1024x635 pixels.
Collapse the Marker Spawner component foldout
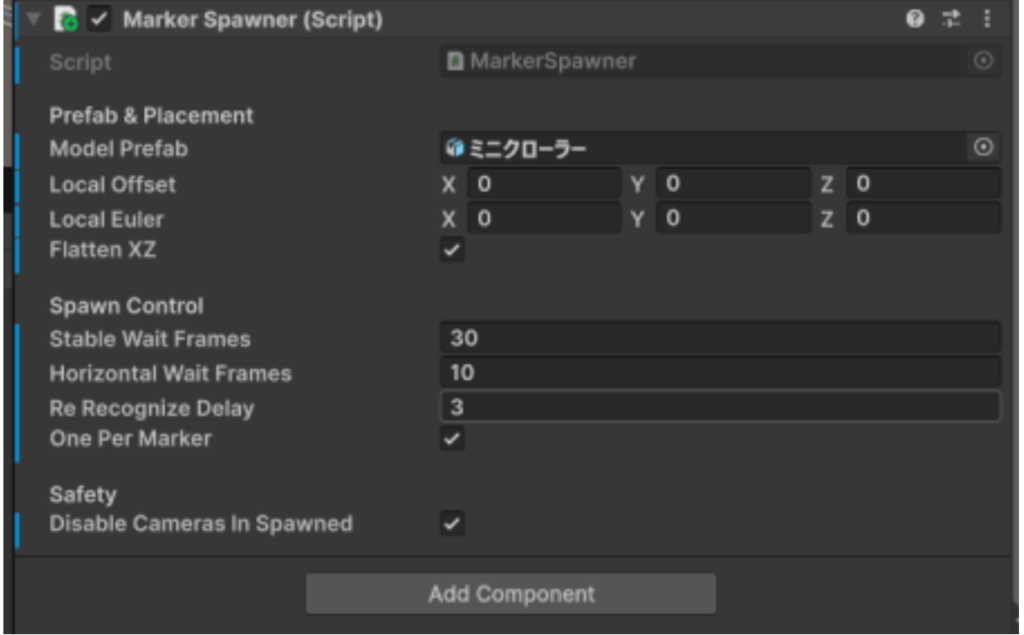tap(33, 19)
